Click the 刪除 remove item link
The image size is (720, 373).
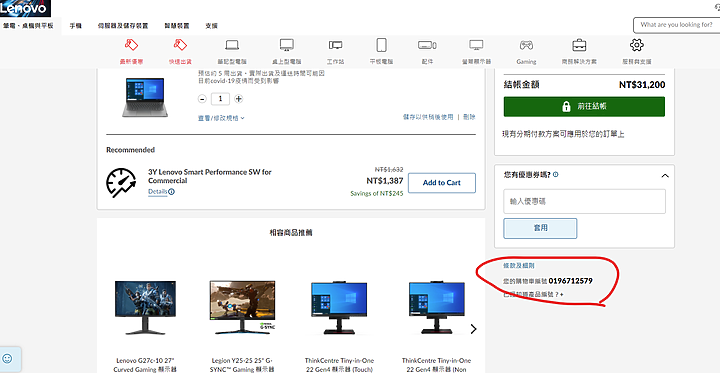click(x=469, y=117)
